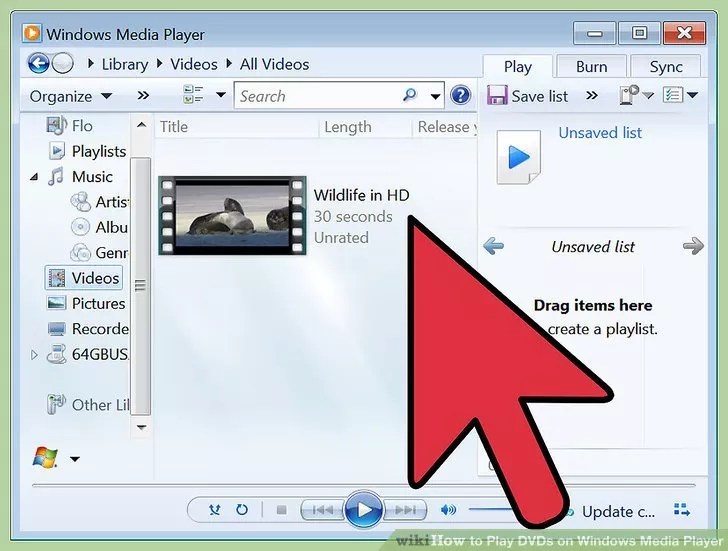Screen dimensions: 728x551
Task: Select Library in the breadcrumb
Action: click(125, 64)
